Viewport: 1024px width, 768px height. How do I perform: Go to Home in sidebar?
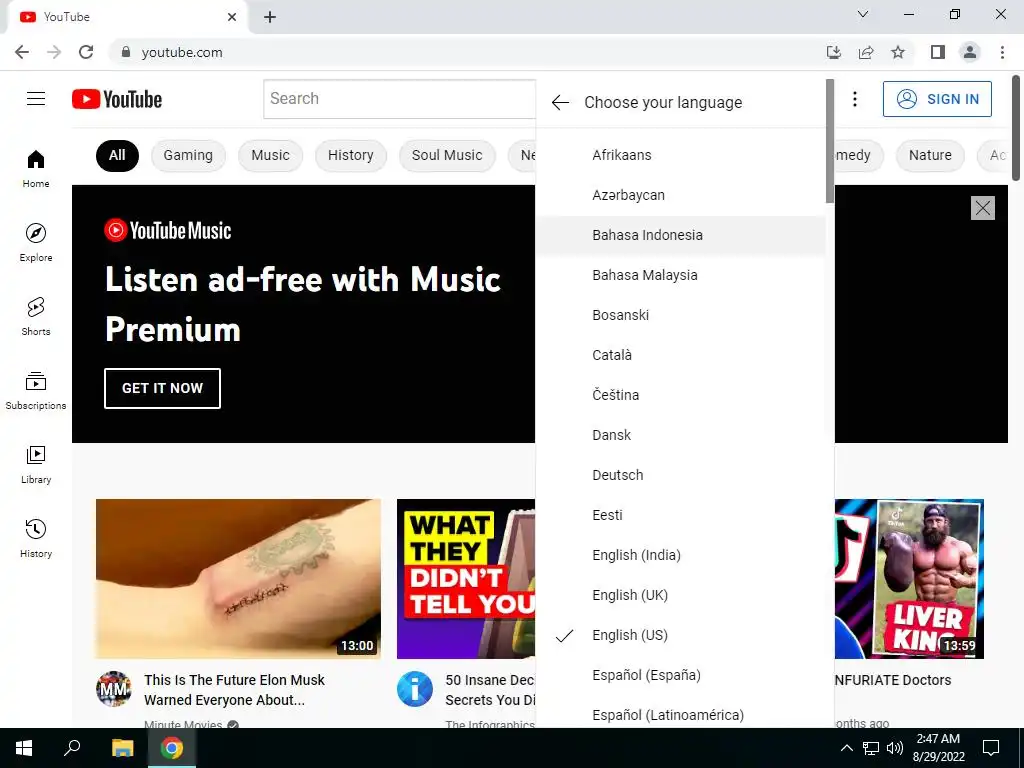click(36, 168)
